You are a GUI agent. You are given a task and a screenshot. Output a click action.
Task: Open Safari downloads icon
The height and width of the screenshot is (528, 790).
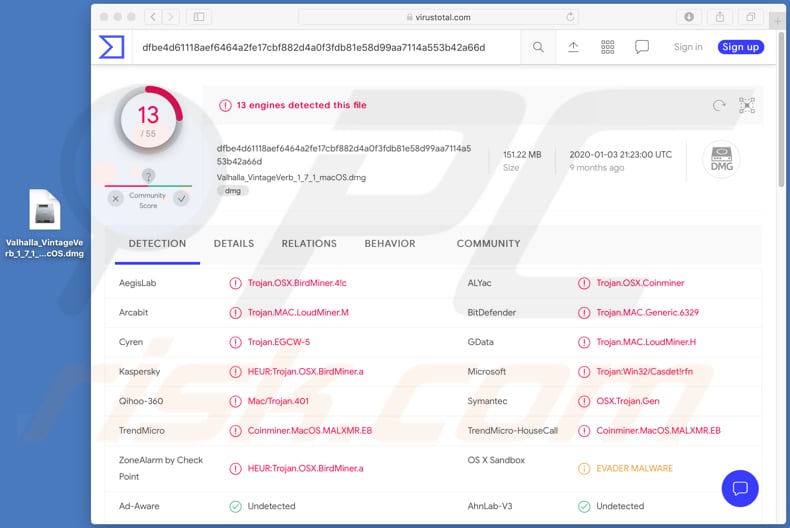(689, 17)
